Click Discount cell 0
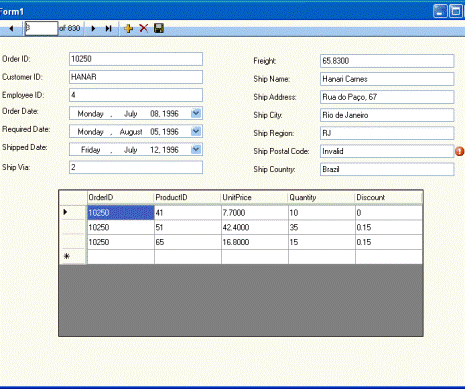Image resolution: width=465 pixels, height=389 pixels. pos(389,213)
